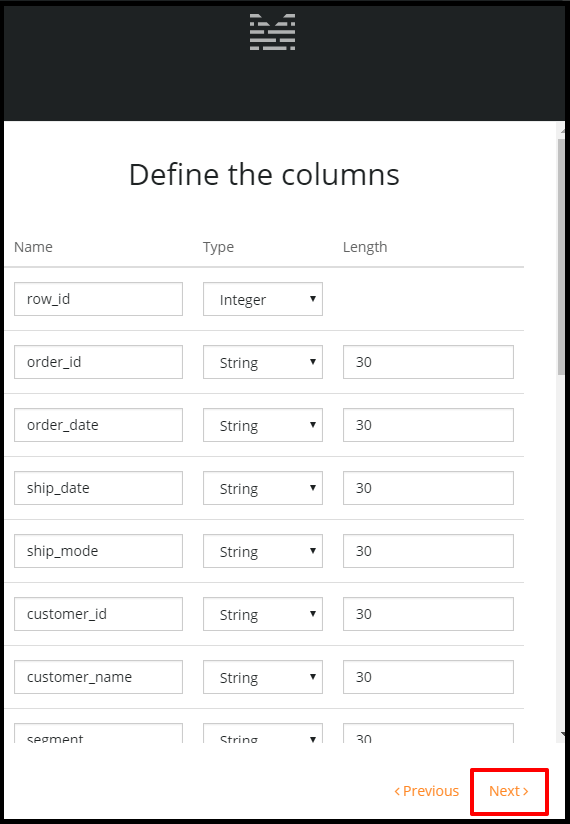
Task: Click the striped M logo in header
Action: pos(272,33)
